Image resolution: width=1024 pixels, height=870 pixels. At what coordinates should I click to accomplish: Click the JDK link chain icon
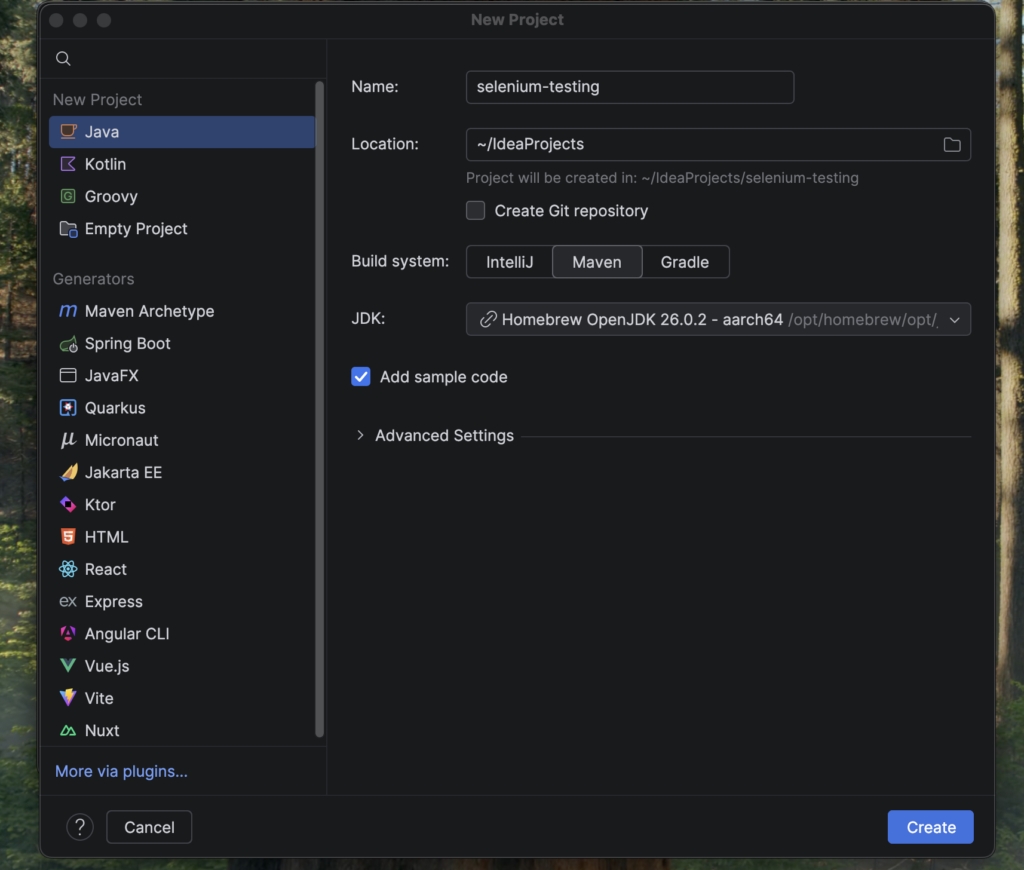pyautogui.click(x=488, y=319)
